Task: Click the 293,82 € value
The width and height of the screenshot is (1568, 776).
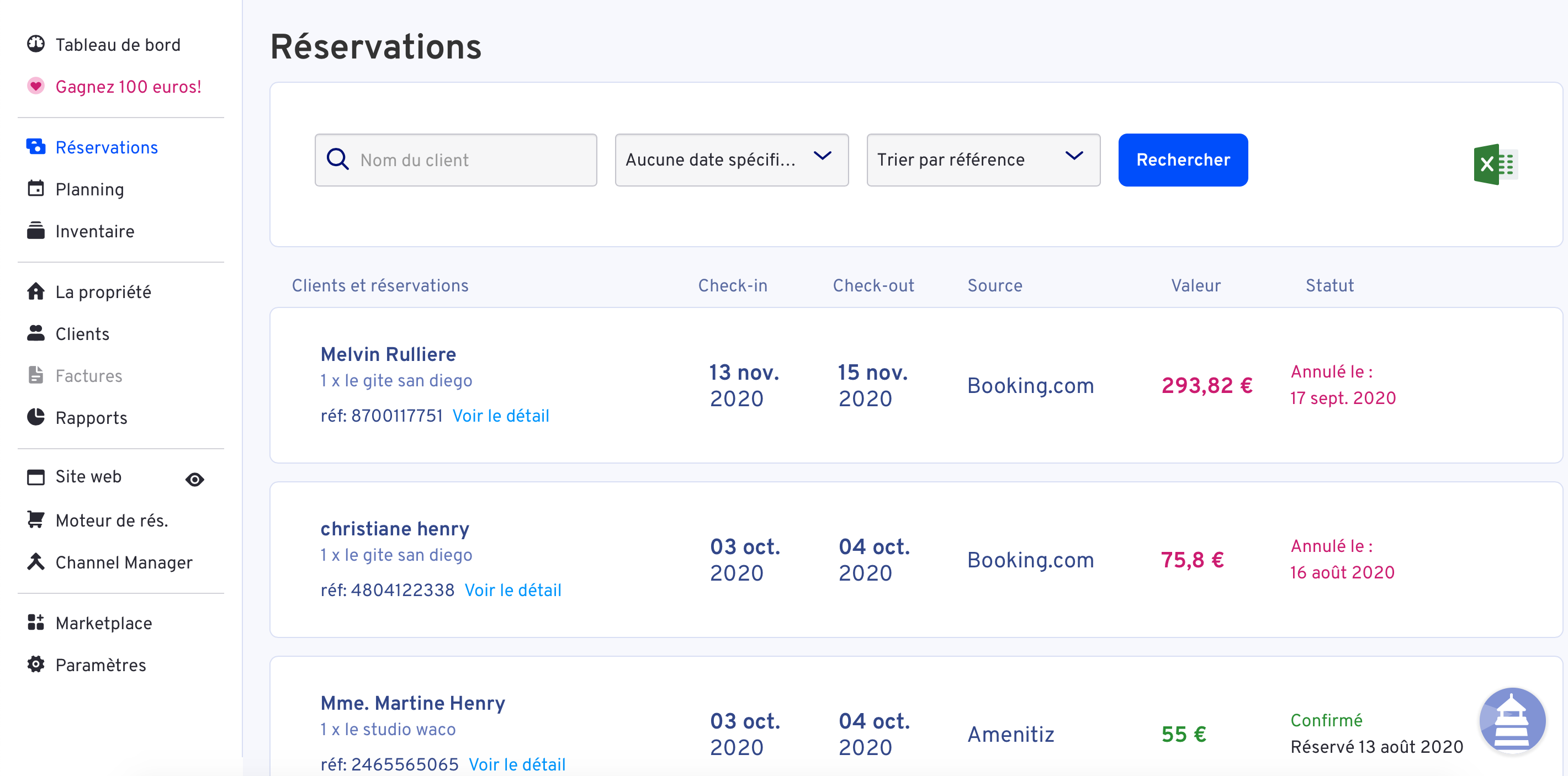Action: (1207, 385)
